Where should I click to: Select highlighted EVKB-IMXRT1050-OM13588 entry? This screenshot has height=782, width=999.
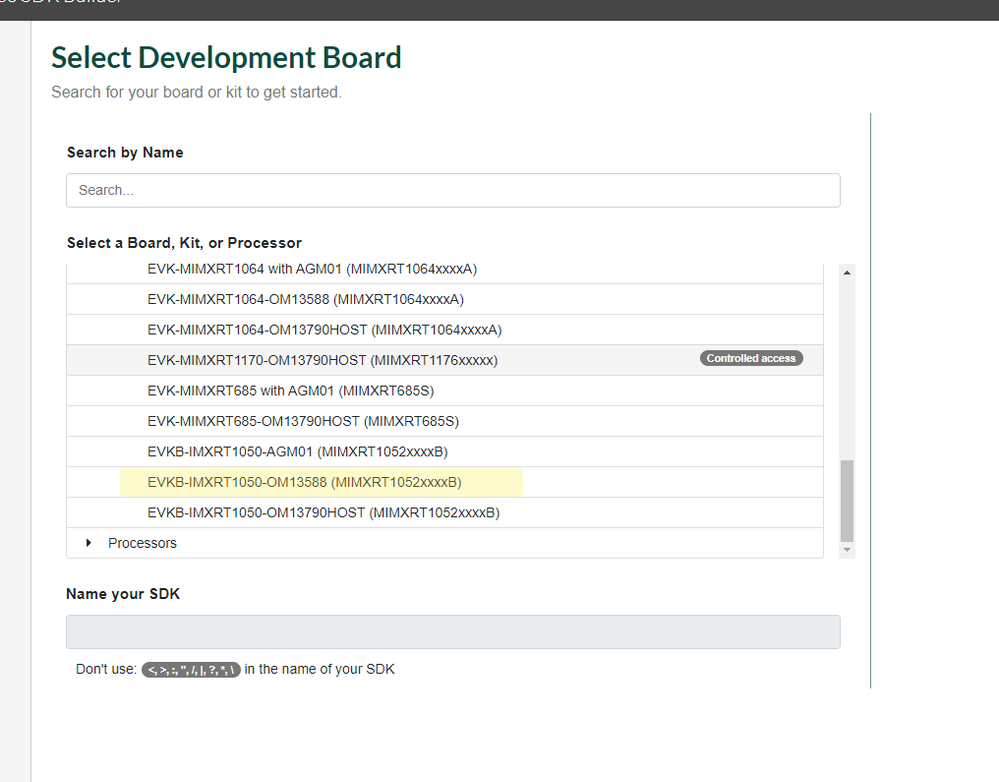304,482
